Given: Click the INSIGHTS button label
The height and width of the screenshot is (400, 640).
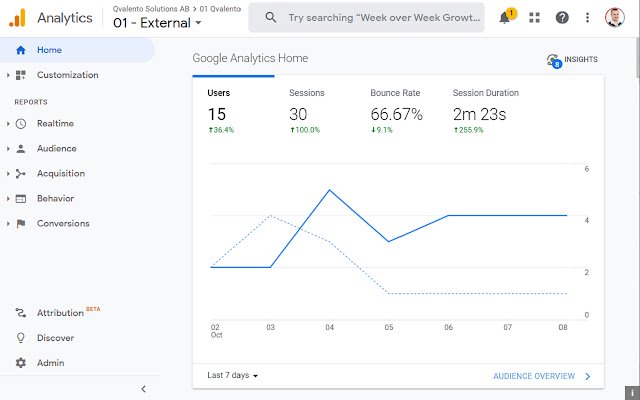Looking at the screenshot, I should (581, 60).
